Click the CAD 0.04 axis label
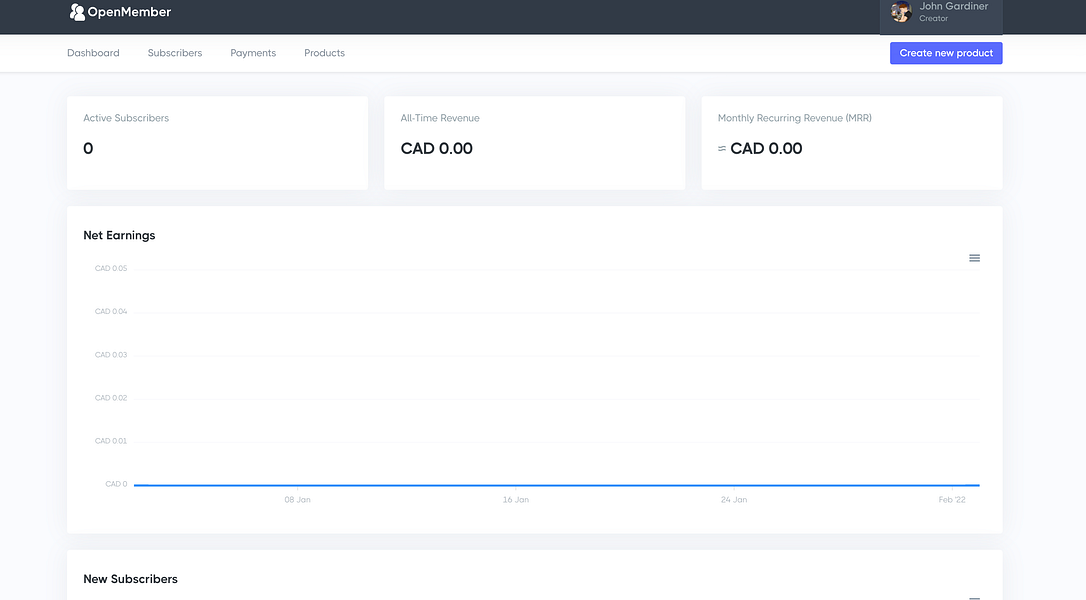The image size is (1086, 600). pos(111,311)
